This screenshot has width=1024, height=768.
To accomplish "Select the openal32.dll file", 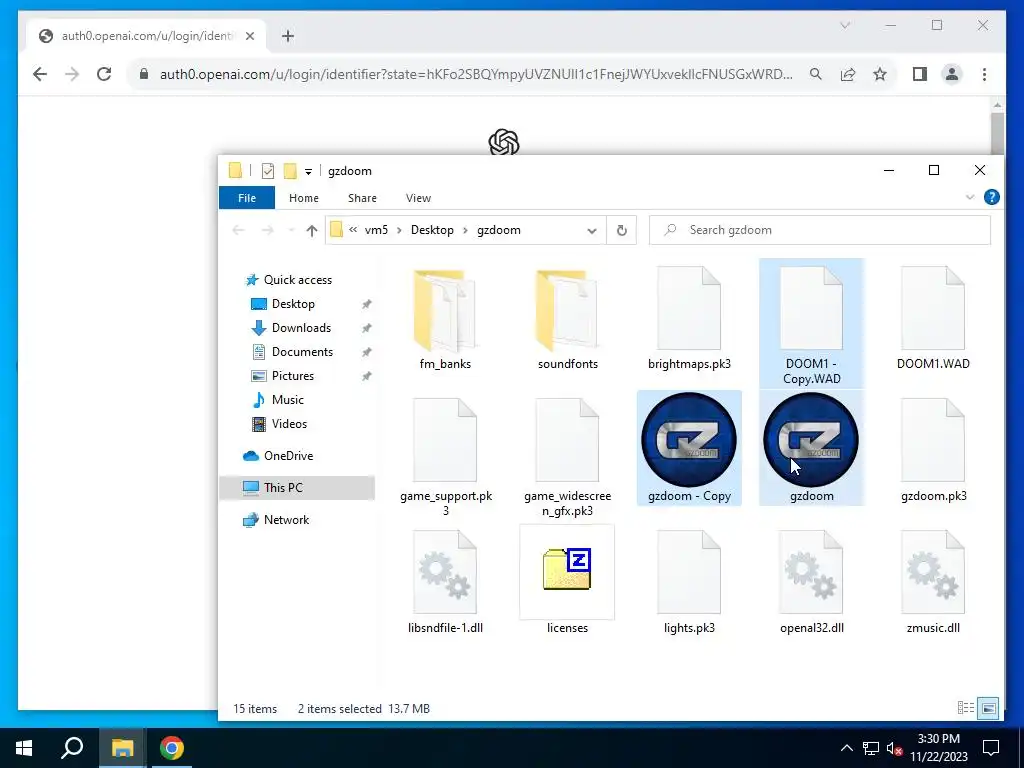I will [x=811, y=581].
